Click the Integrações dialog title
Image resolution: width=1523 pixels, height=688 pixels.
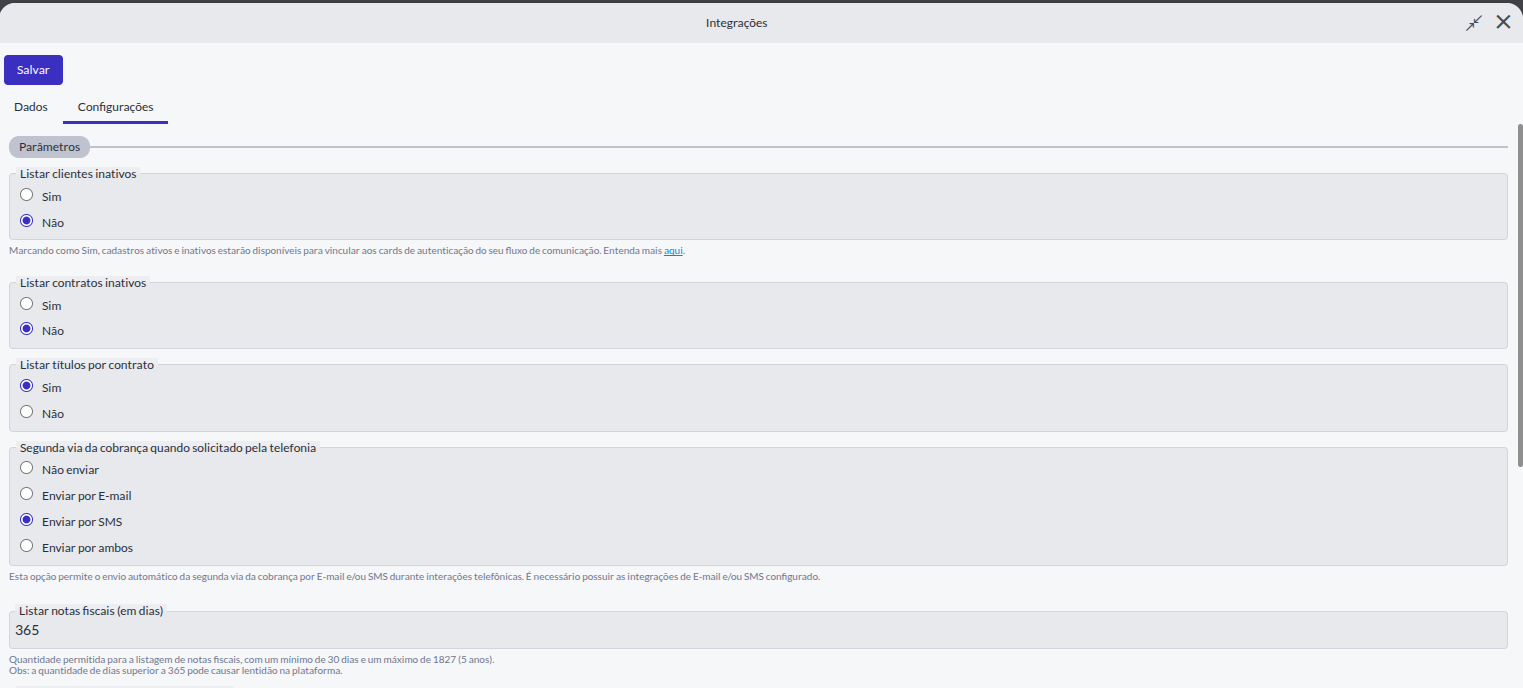click(x=737, y=22)
